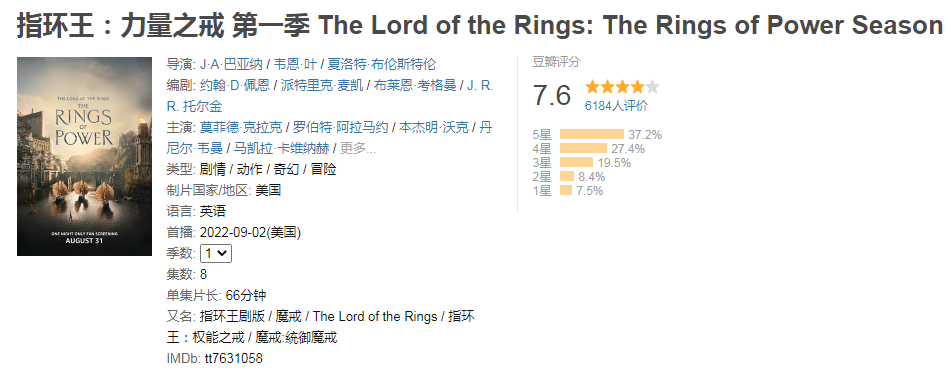This screenshot has height=377, width=946.
Task: Open writer 派特里克·麦凯 link
Action: [x=322, y=85]
